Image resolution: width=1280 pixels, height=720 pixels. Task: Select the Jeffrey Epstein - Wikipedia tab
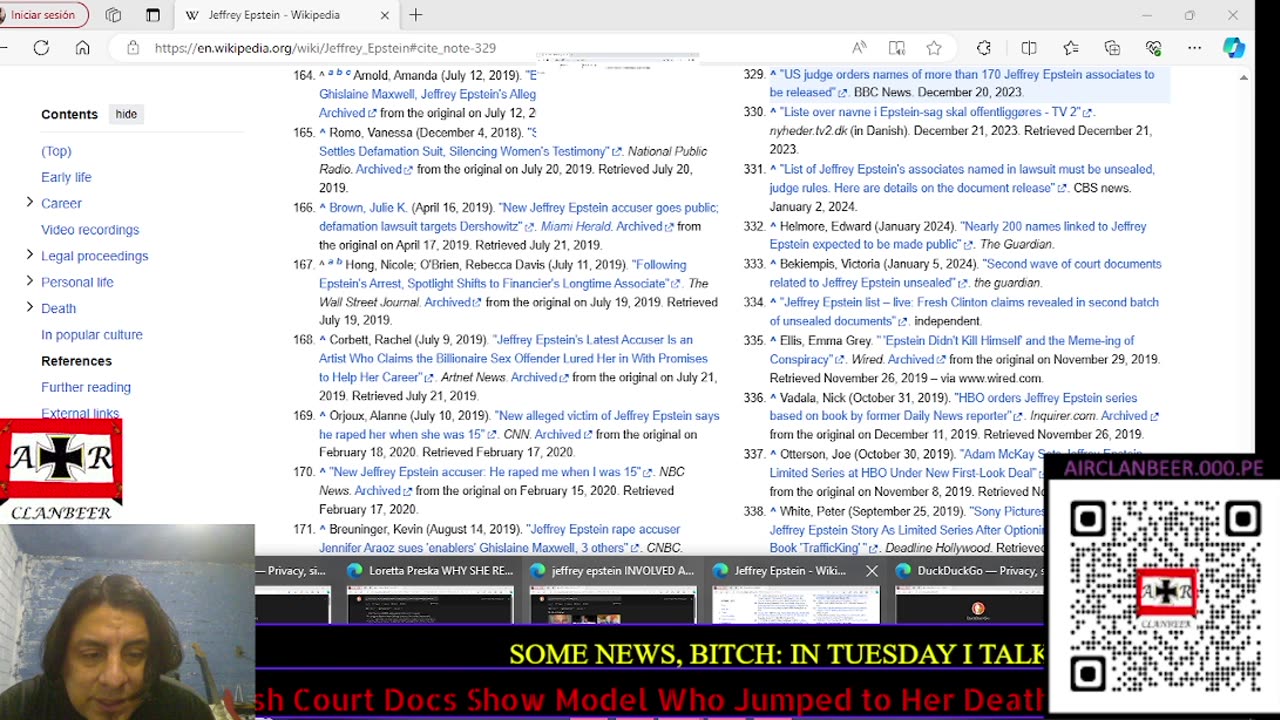click(274, 15)
